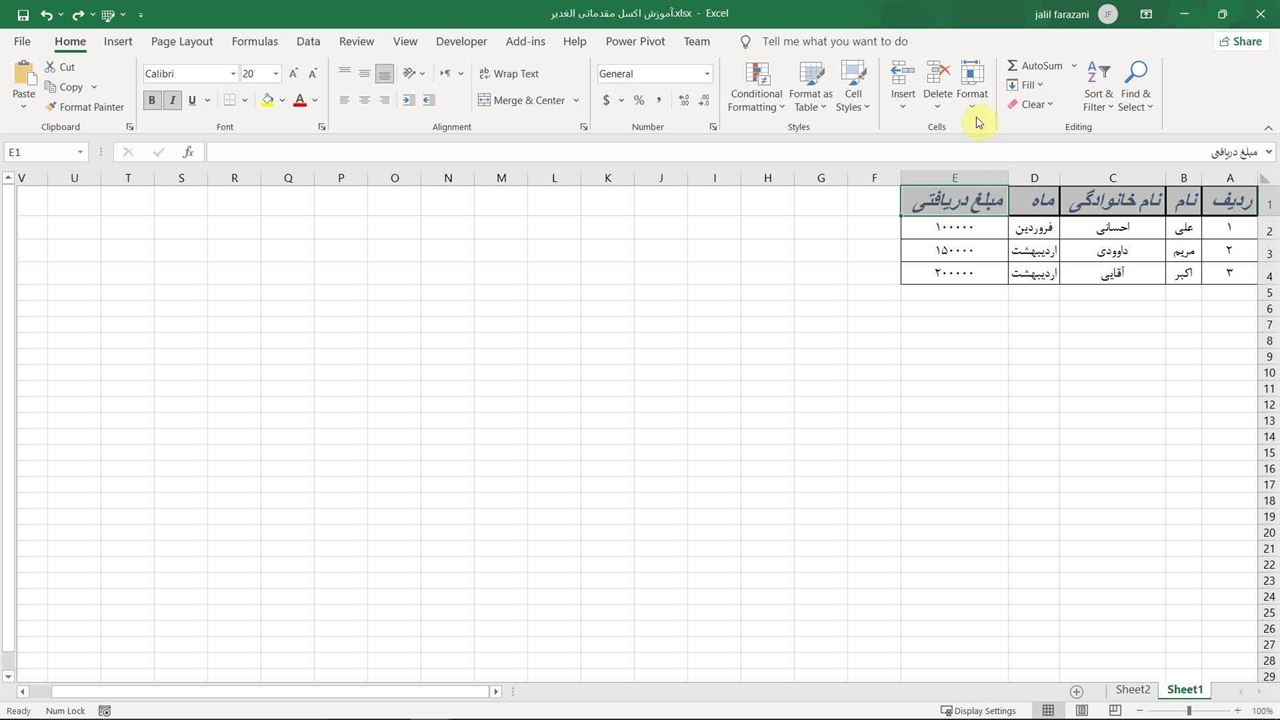Open the font size dropdown arrow
This screenshot has width=1280, height=720.
click(x=276, y=74)
